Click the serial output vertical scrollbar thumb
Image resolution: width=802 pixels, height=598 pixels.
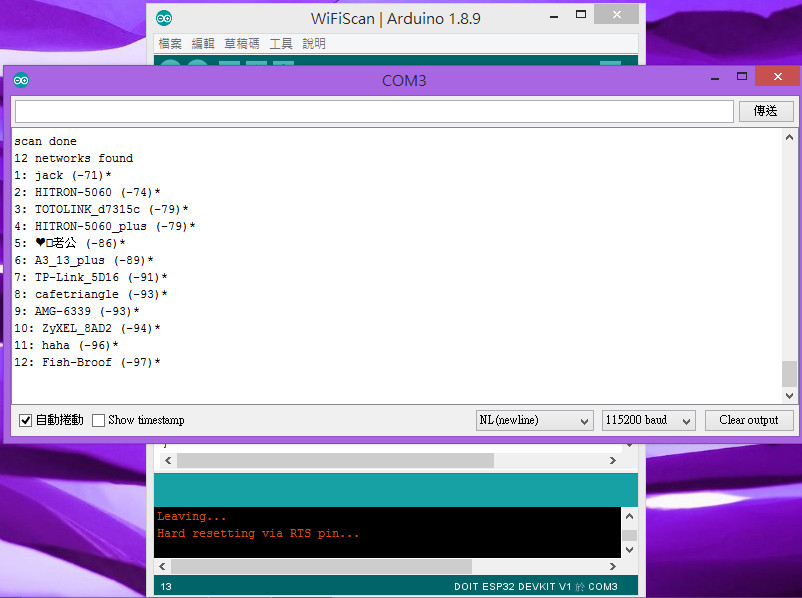tap(789, 374)
